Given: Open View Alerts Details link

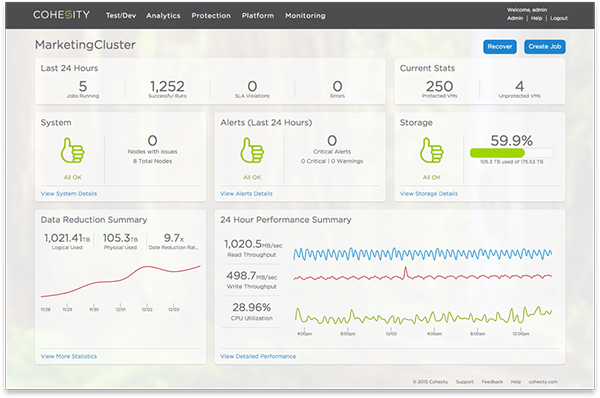Looking at the screenshot, I should [246, 194].
